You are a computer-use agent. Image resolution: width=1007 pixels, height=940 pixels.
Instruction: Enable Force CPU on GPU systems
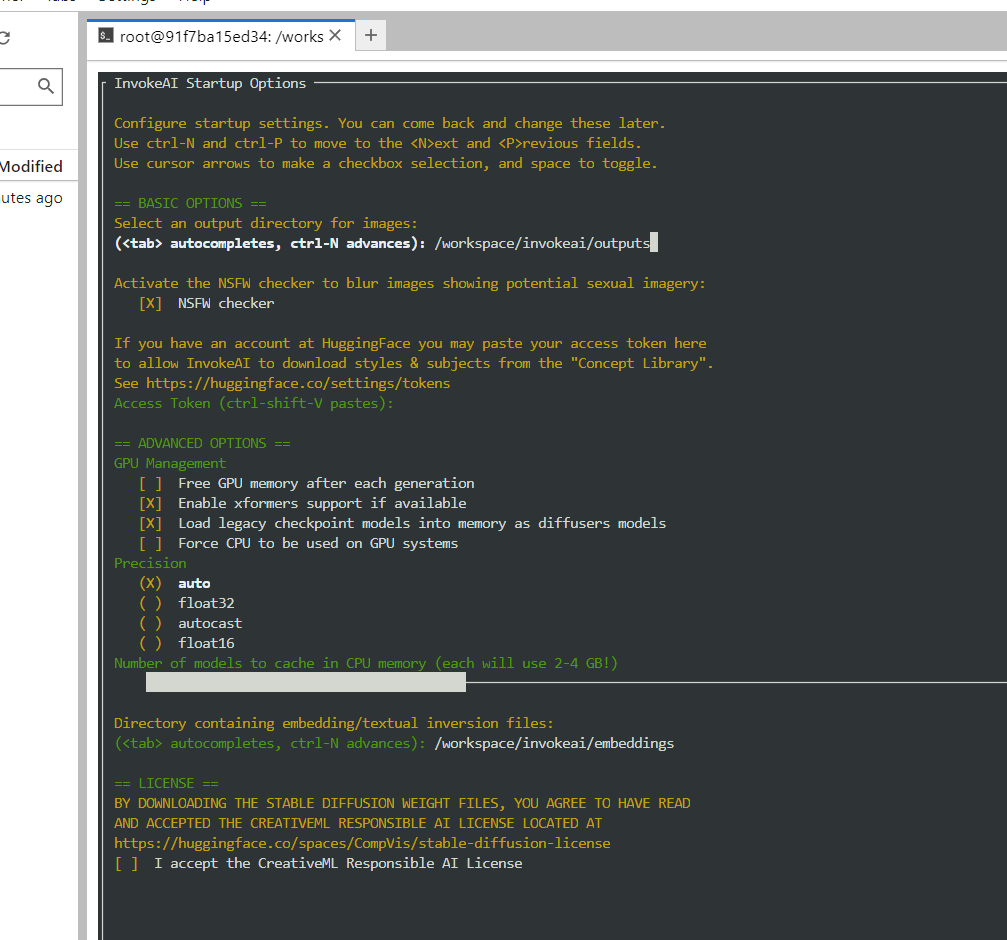(150, 543)
